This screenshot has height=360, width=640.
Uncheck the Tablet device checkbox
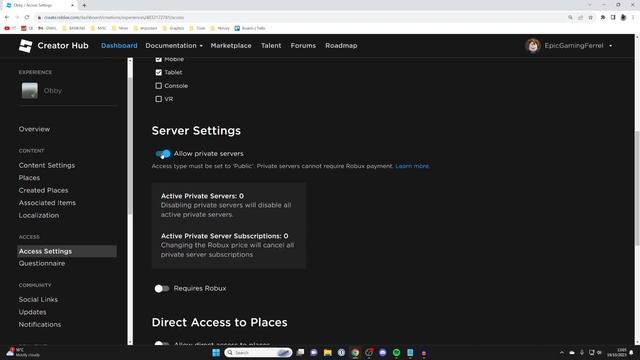(158, 72)
